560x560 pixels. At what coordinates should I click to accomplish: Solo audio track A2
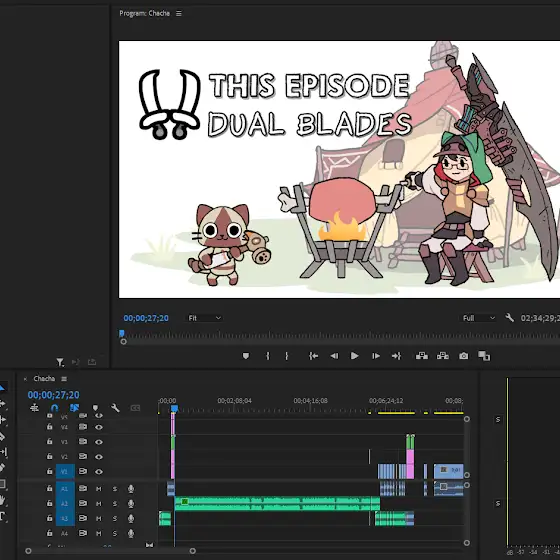pyautogui.click(x=115, y=504)
